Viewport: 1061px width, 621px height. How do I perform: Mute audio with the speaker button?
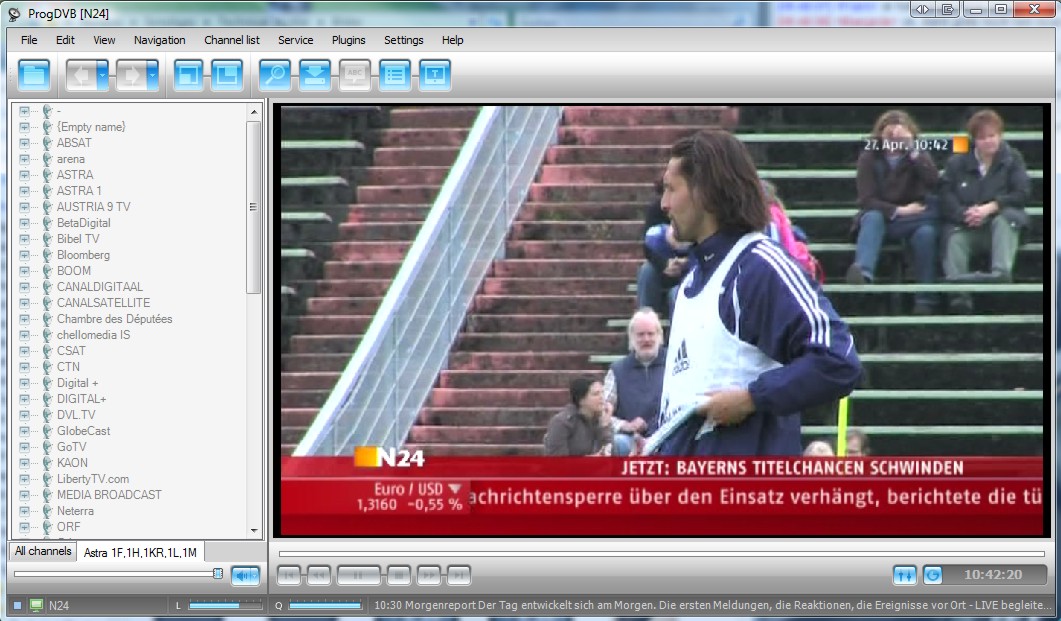click(245, 576)
